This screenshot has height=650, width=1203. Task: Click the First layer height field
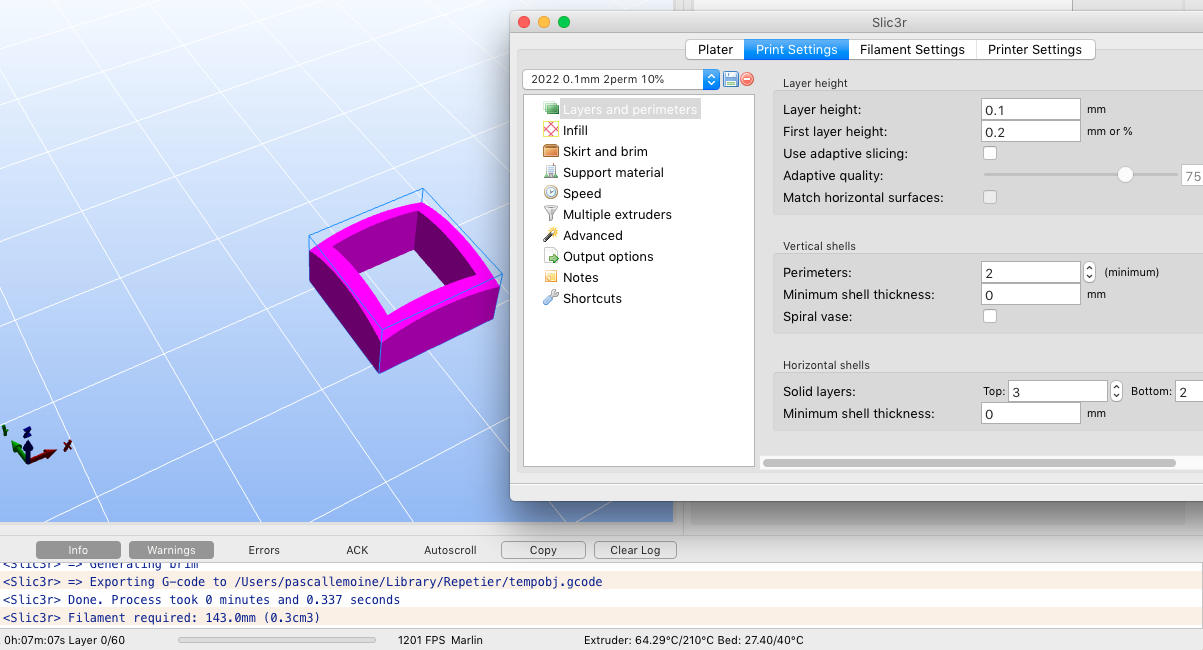1031,131
